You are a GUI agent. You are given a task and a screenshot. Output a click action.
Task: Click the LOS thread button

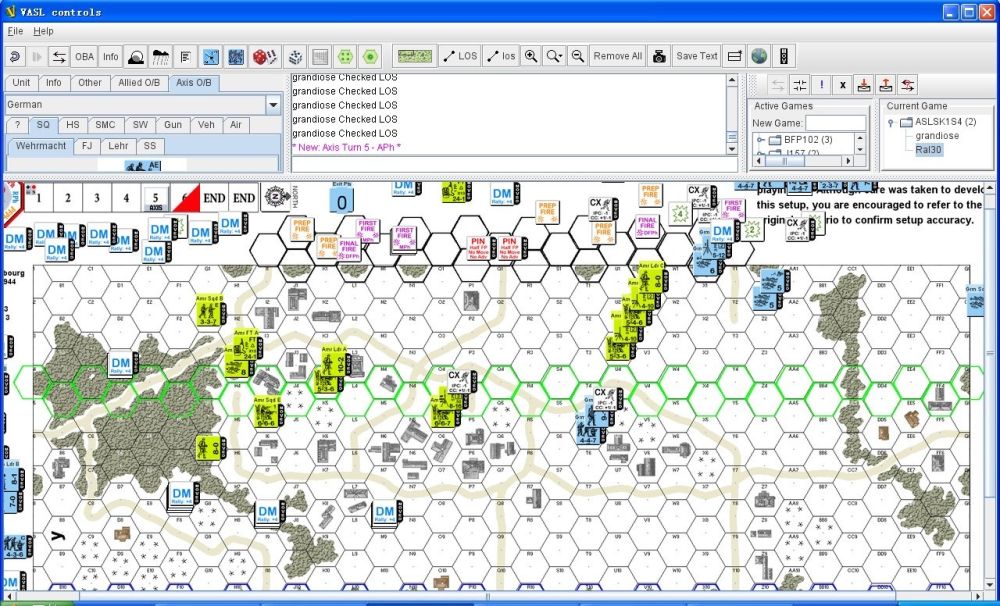point(460,56)
